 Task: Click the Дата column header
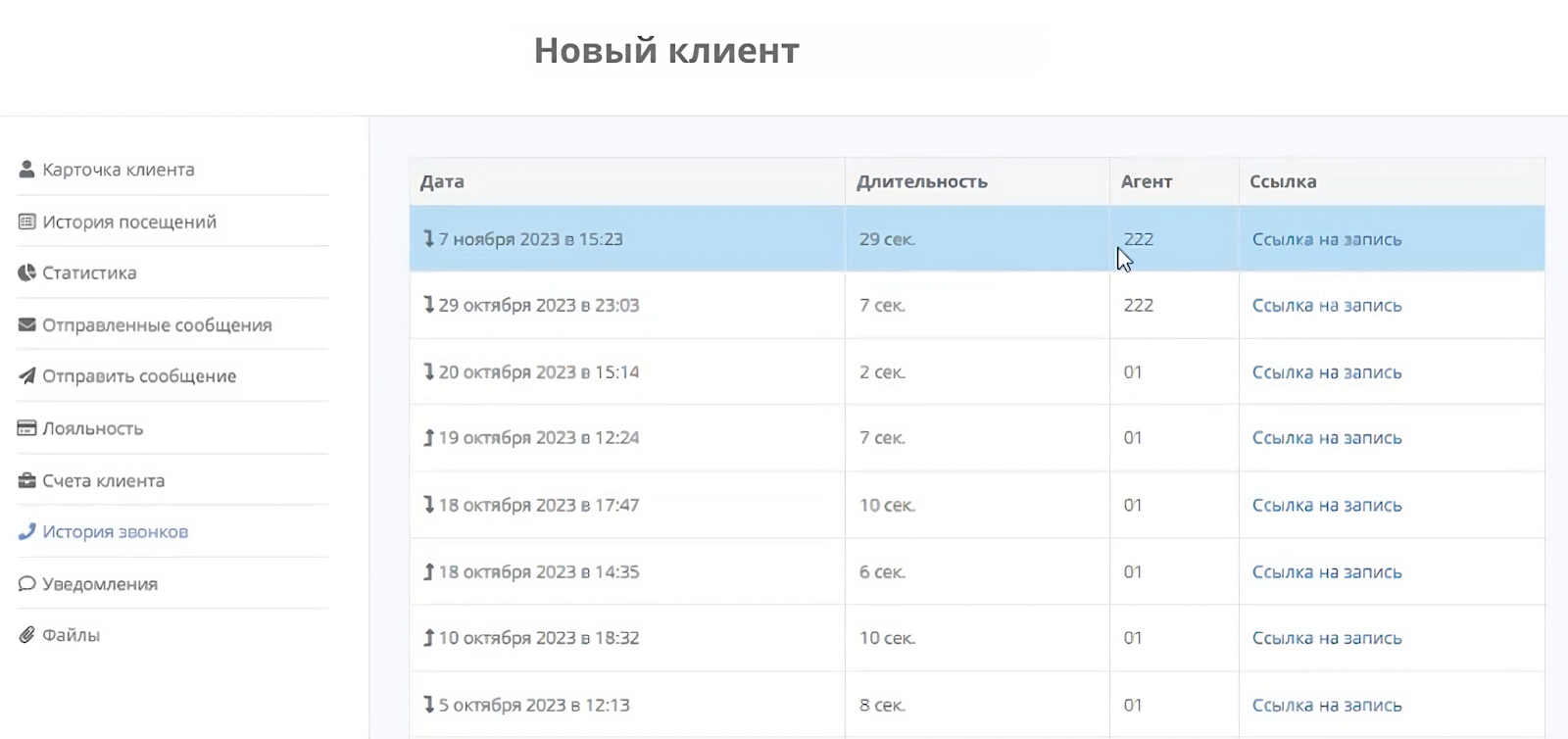tap(442, 181)
